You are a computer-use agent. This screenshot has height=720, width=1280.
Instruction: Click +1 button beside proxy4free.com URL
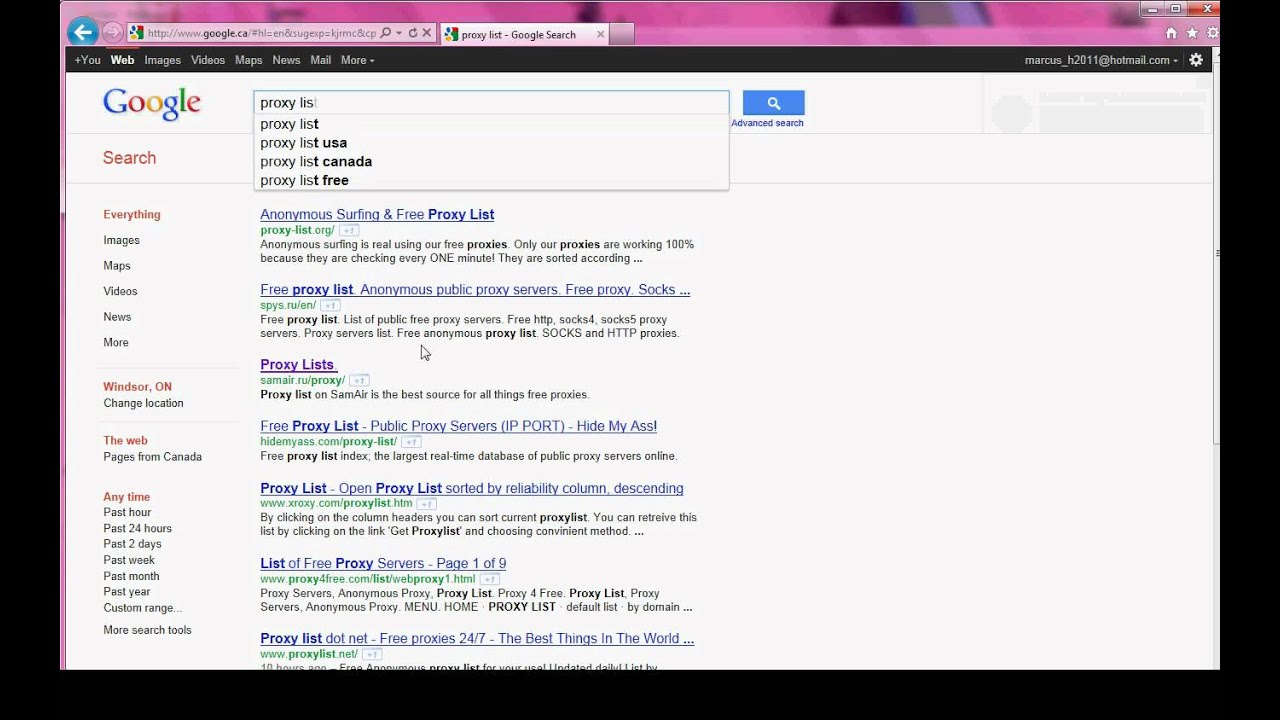[489, 579]
